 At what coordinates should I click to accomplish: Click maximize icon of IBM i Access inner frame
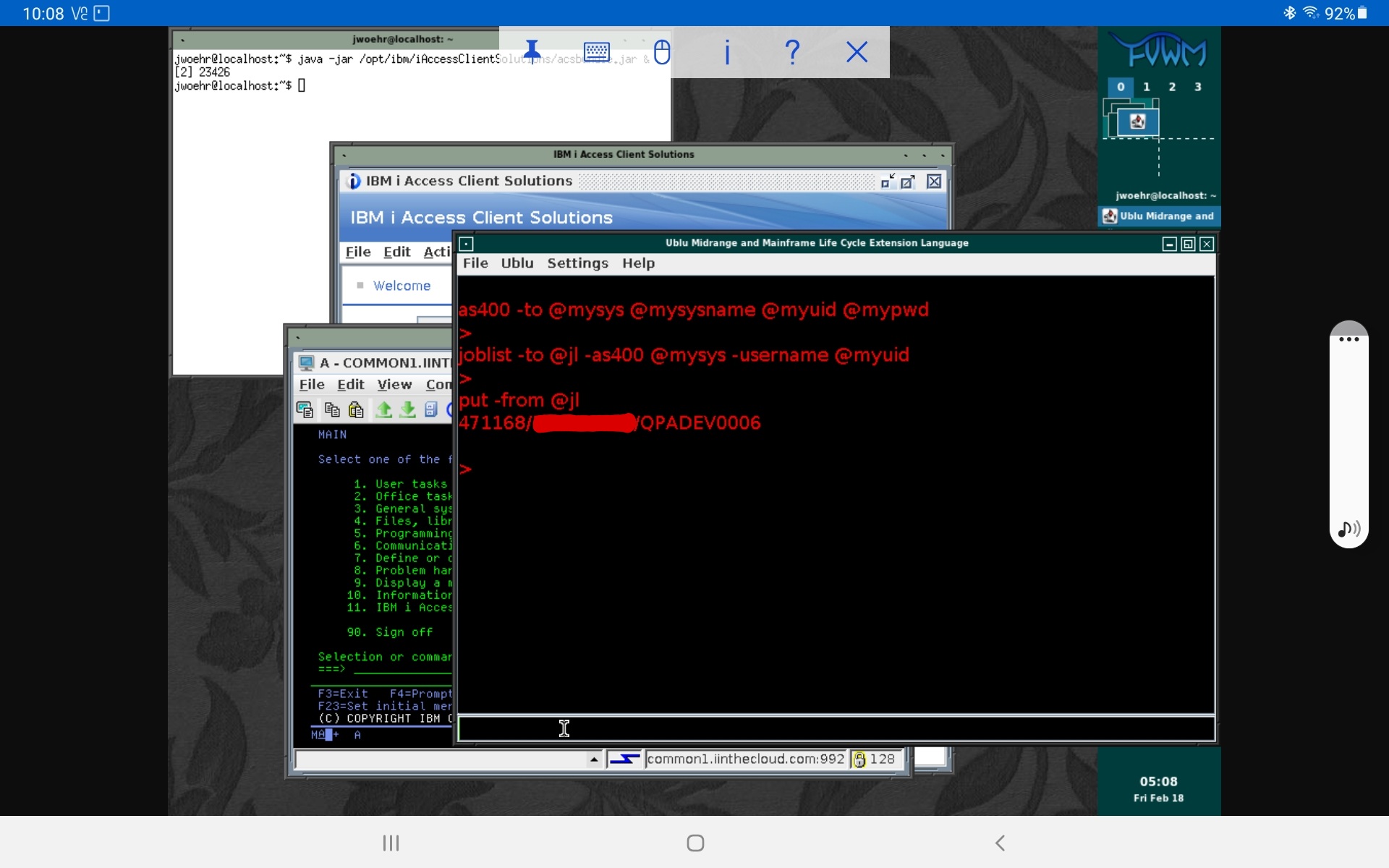(908, 181)
